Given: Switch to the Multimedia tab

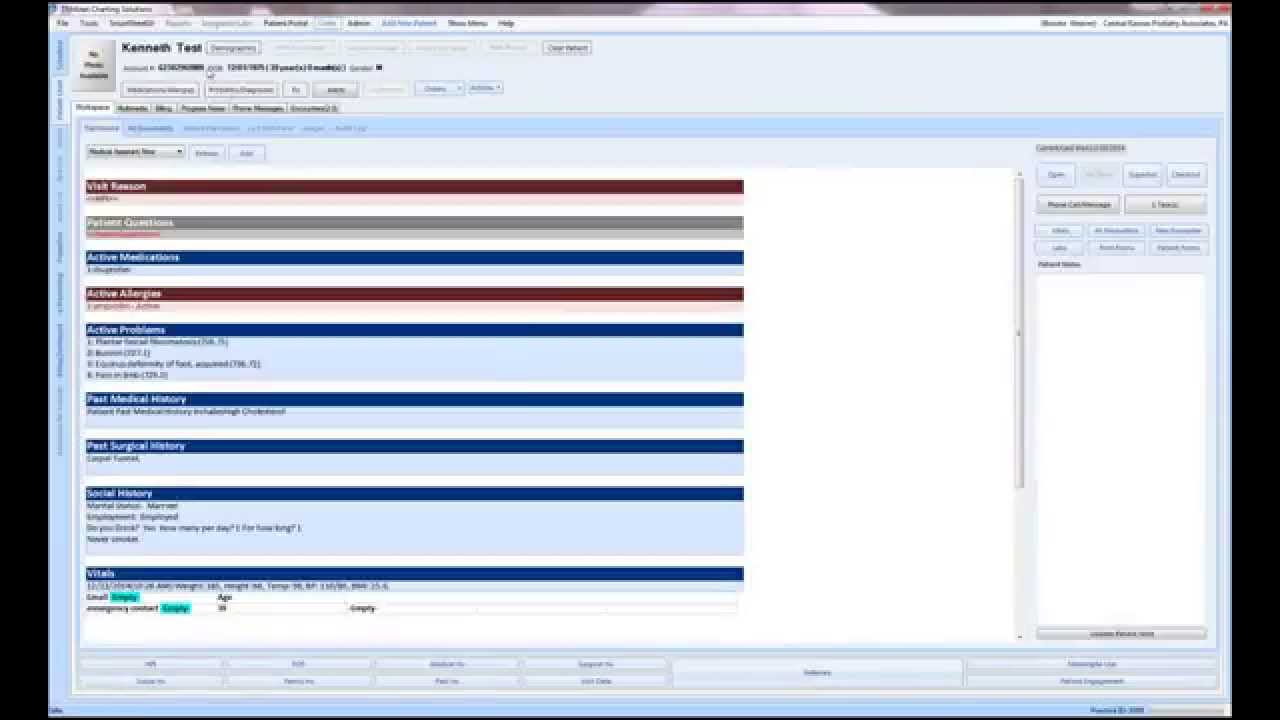Looking at the screenshot, I should pyautogui.click(x=132, y=108).
